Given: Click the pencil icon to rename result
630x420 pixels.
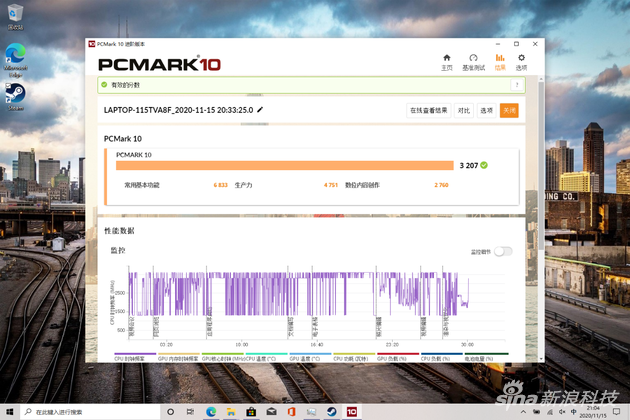Looking at the screenshot, I should (x=261, y=110).
